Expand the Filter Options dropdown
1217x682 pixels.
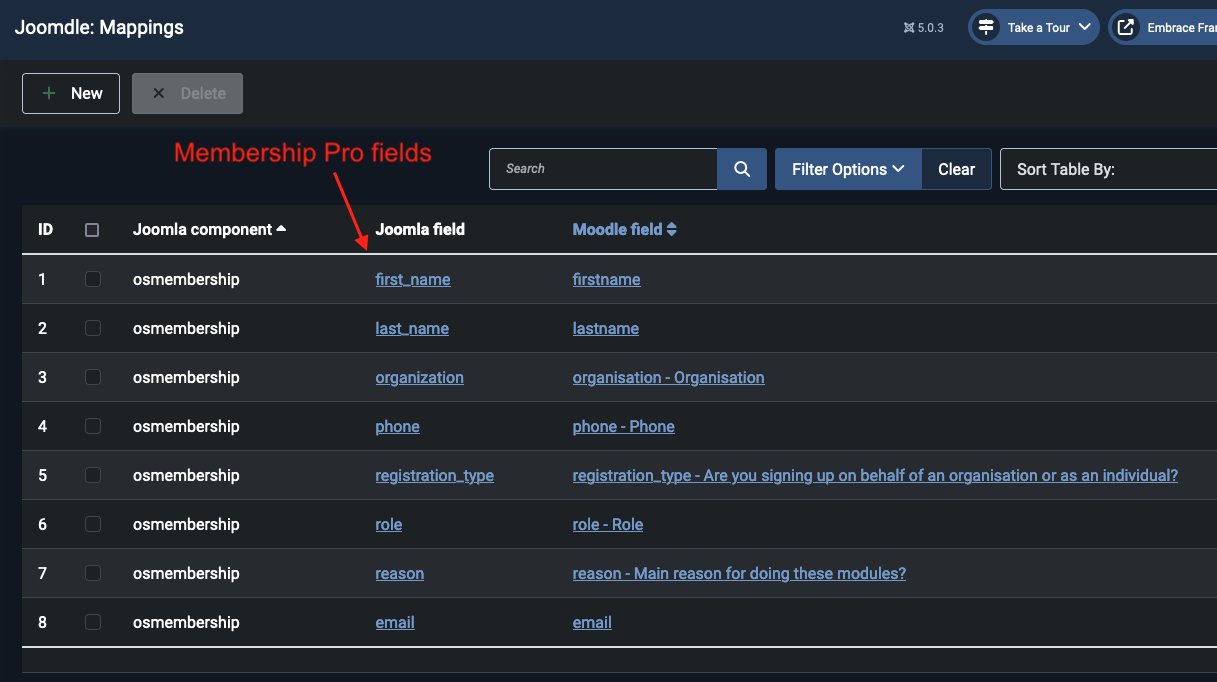point(848,169)
